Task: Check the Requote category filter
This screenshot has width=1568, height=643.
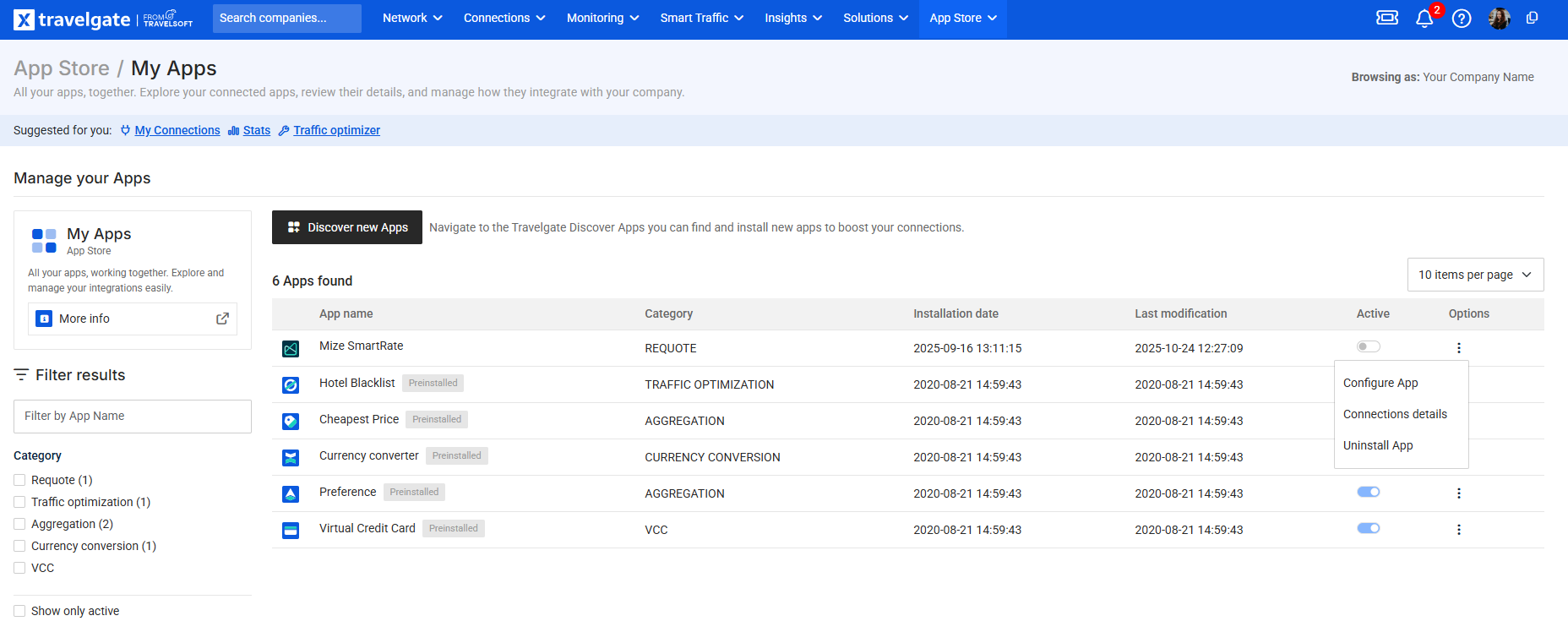Action: 19,480
